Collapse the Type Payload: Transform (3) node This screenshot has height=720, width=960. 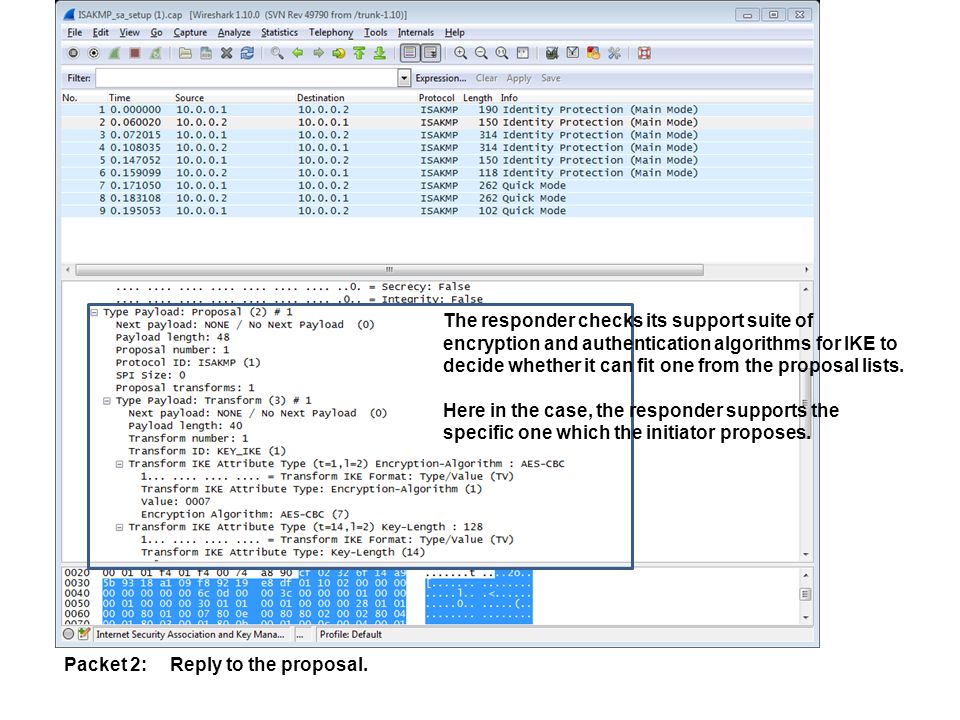(107, 401)
